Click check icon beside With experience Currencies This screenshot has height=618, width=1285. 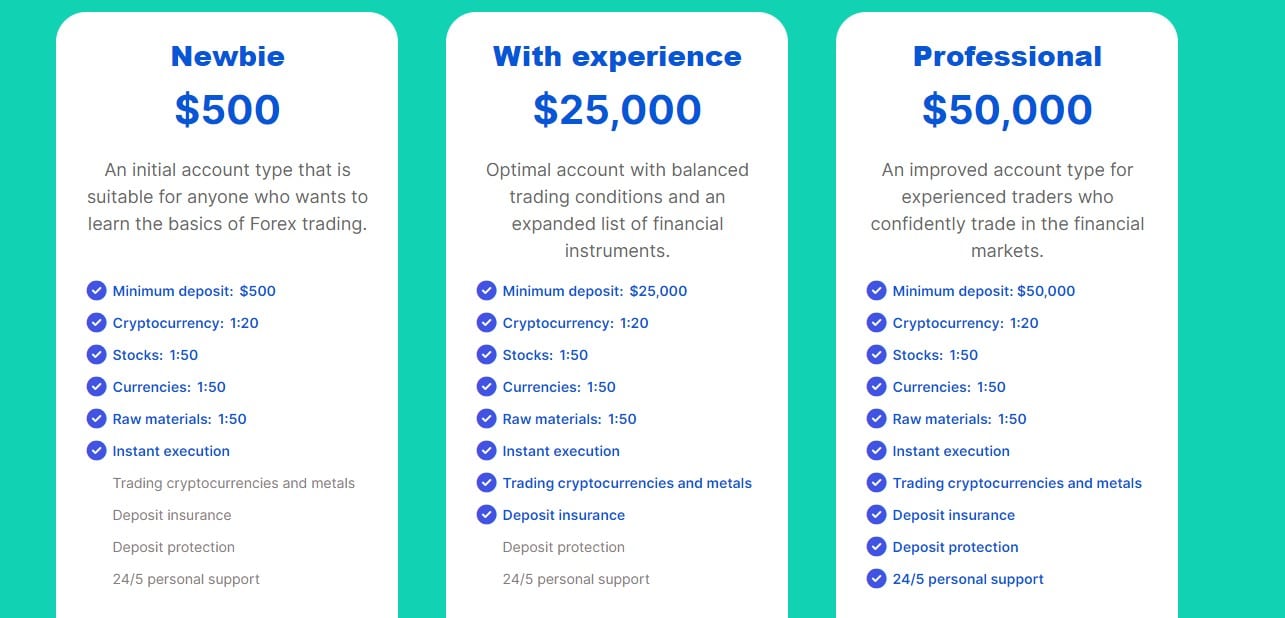click(486, 387)
